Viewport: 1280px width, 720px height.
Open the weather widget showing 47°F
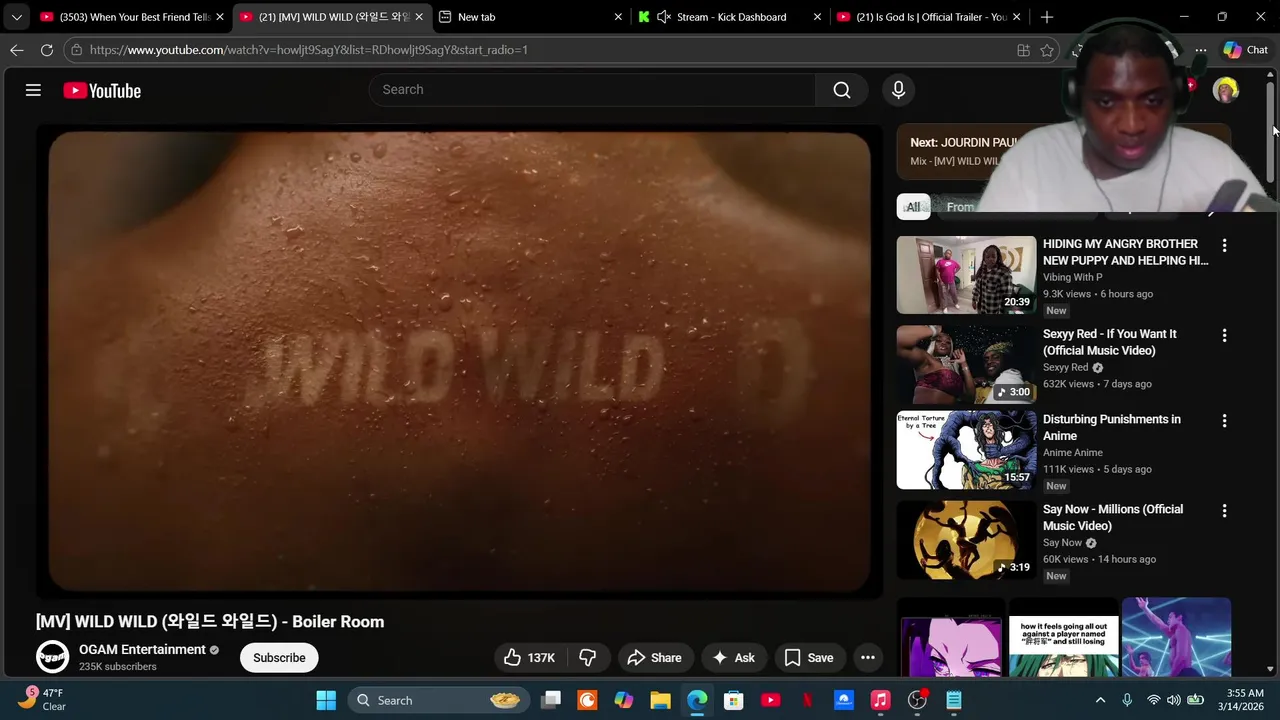point(40,699)
